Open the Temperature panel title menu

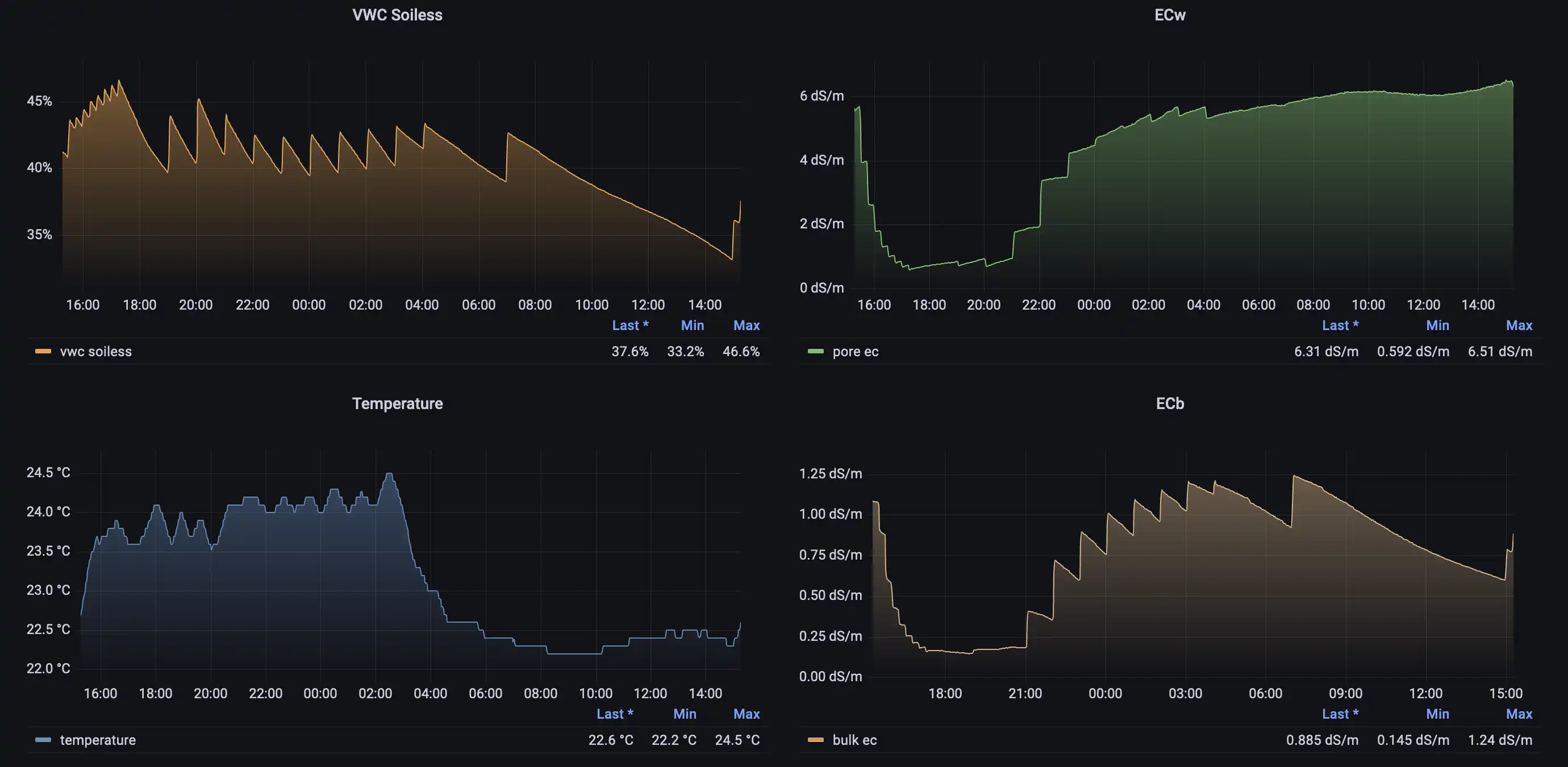[397, 403]
